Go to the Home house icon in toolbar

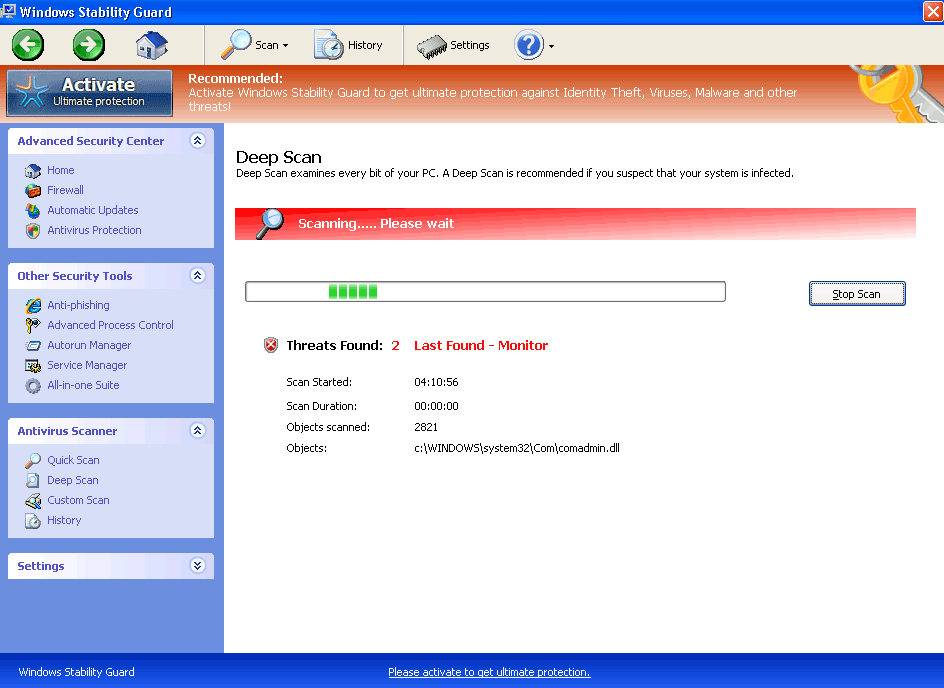pyautogui.click(x=152, y=44)
